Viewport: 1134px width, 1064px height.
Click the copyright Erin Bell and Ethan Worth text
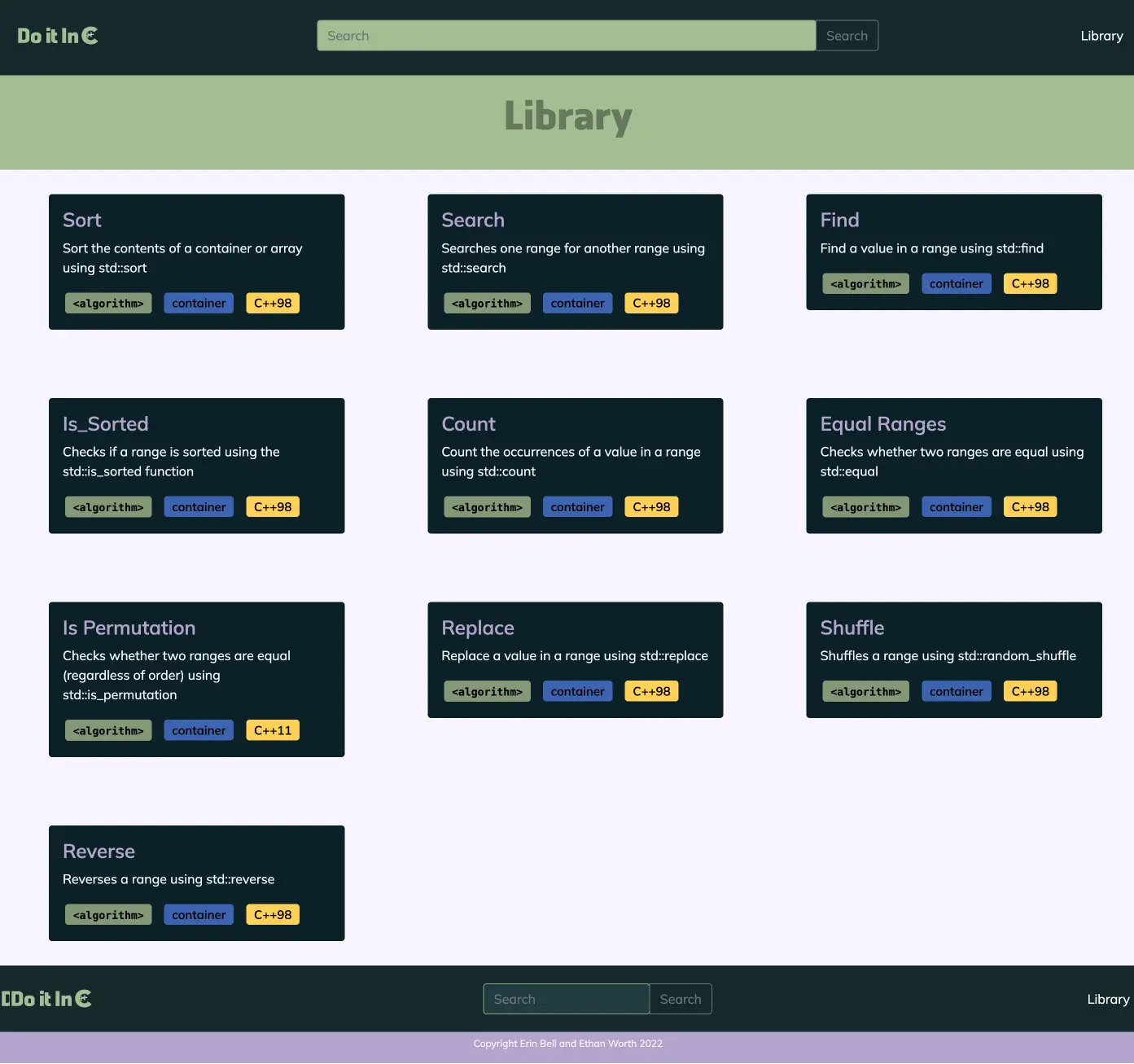pyautogui.click(x=567, y=1044)
